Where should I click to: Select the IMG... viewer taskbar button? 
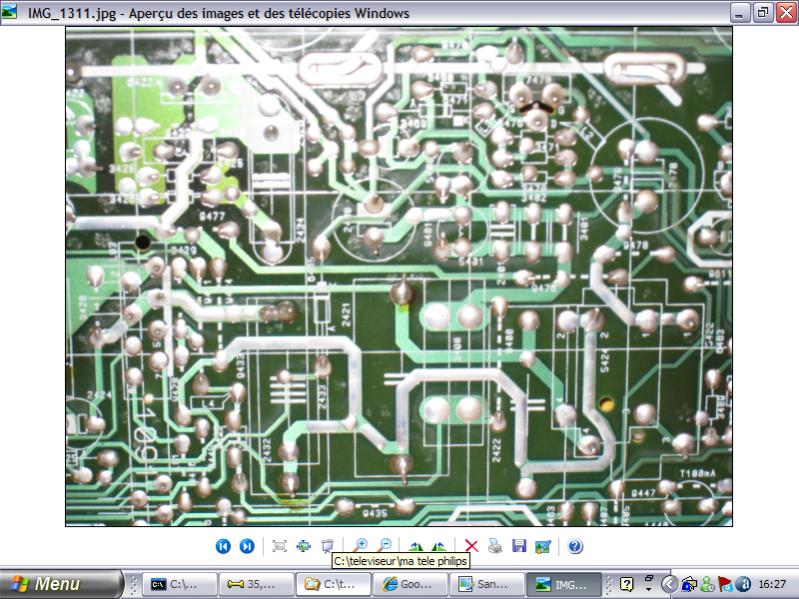(x=564, y=584)
